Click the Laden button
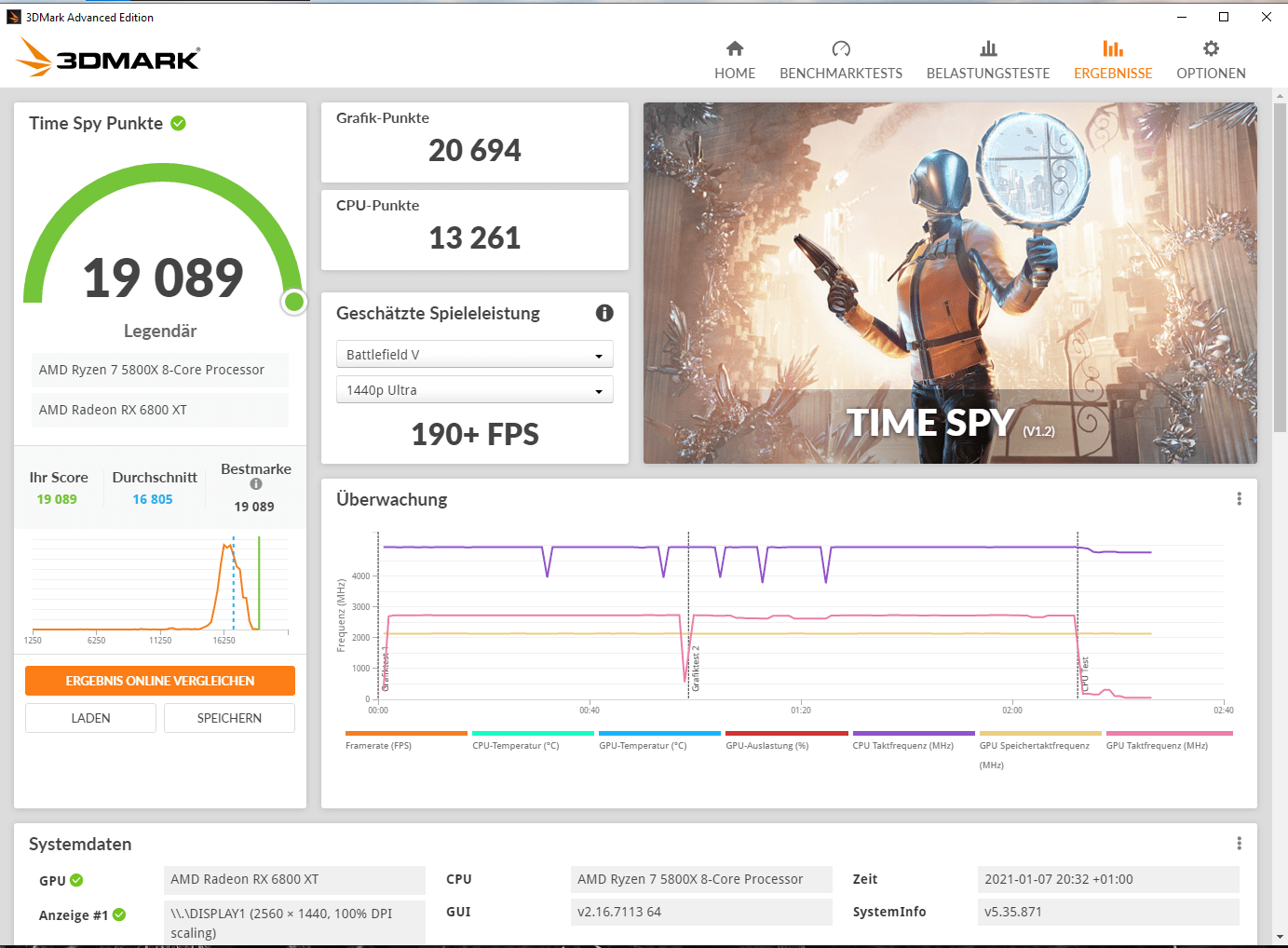1288x948 pixels. click(90, 718)
